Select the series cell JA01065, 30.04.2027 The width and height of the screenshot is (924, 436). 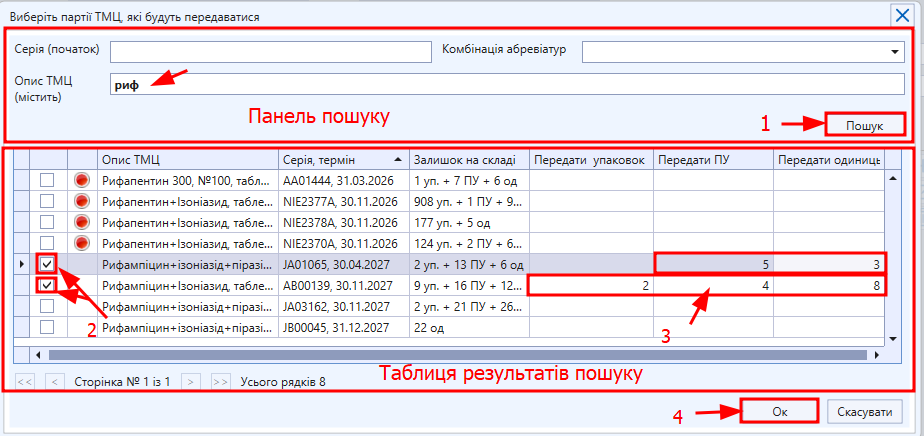tap(344, 265)
